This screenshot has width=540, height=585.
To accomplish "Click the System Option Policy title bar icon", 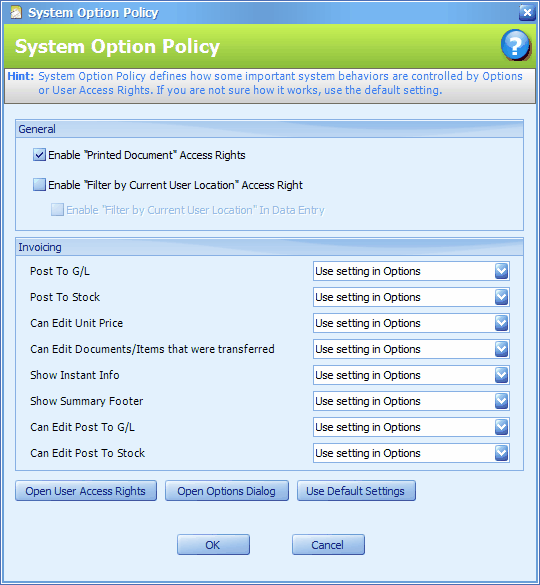I will tap(16, 12).
